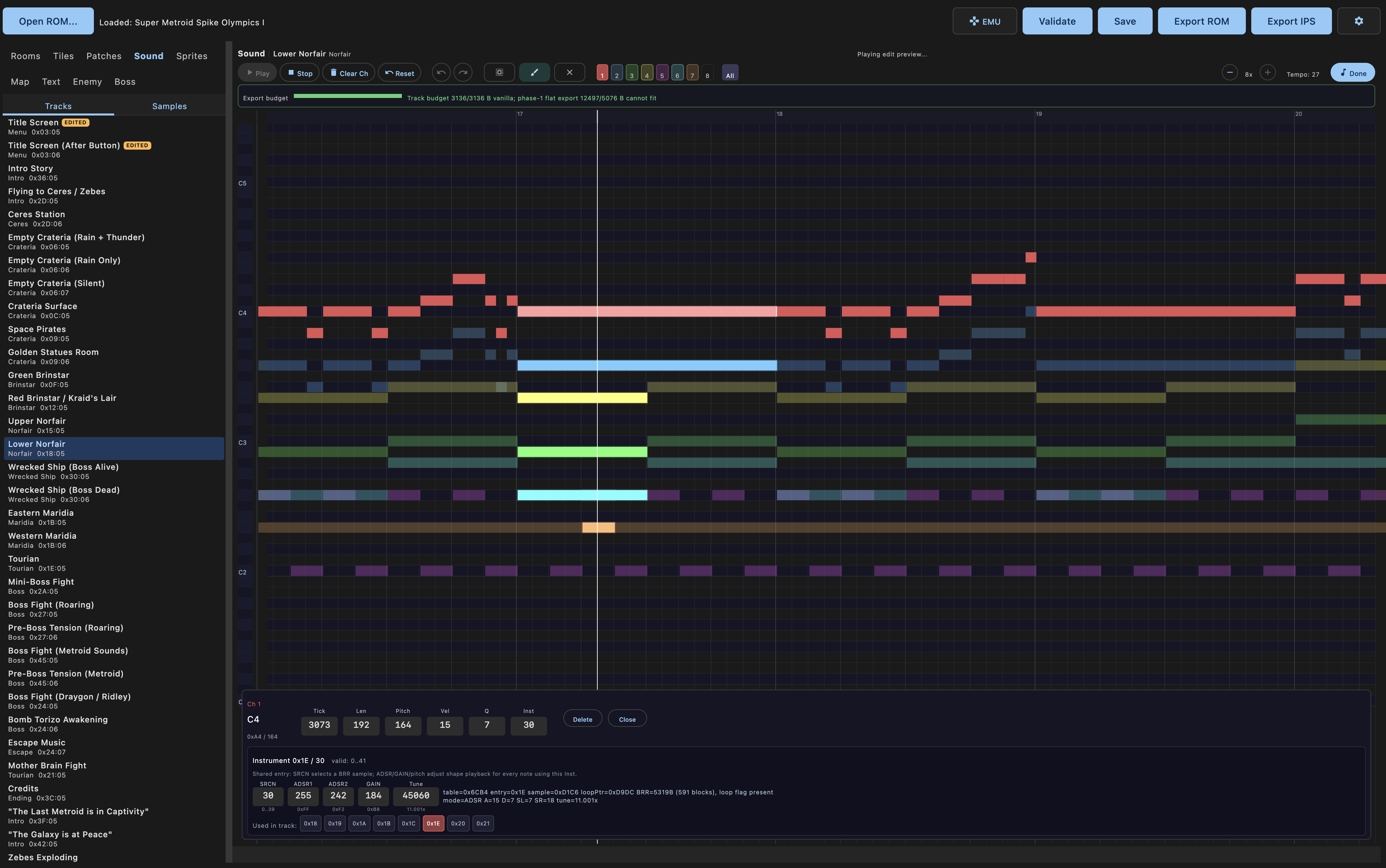Select the Title Screen track
This screenshot has height=868, width=1386.
point(113,127)
